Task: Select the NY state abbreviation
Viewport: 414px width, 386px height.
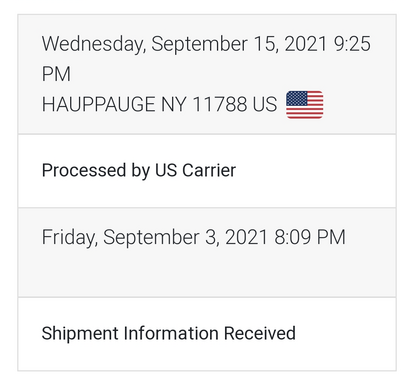Action: pyautogui.click(x=173, y=104)
